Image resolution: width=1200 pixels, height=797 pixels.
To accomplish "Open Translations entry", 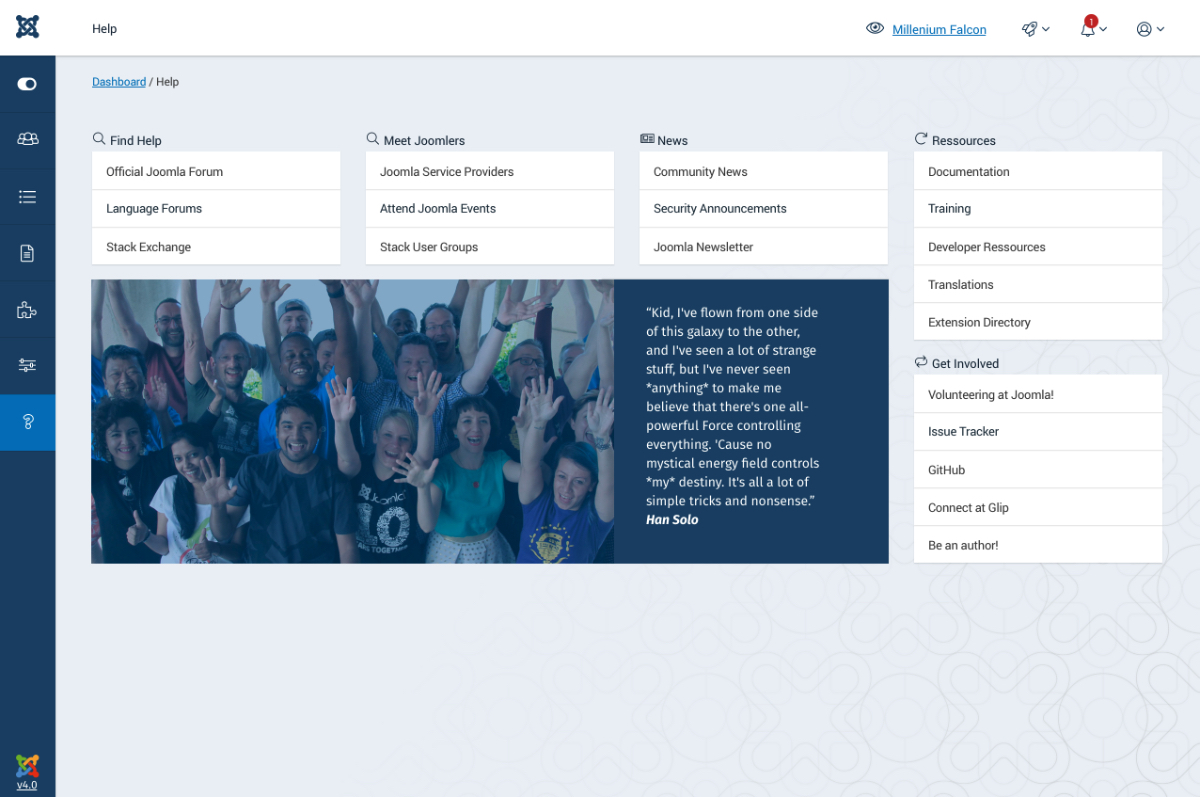I will click(1038, 284).
